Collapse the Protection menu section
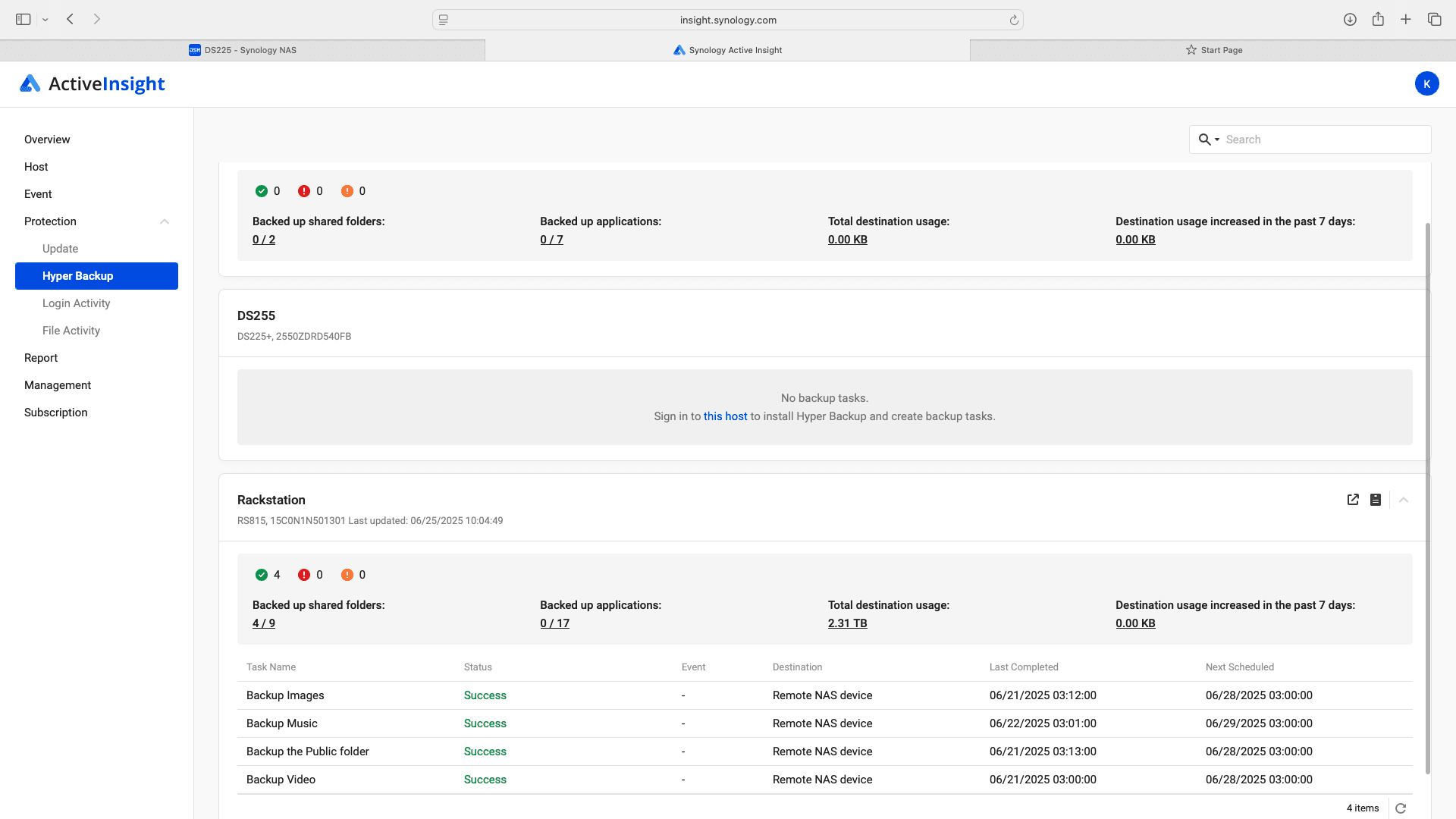 (x=165, y=221)
